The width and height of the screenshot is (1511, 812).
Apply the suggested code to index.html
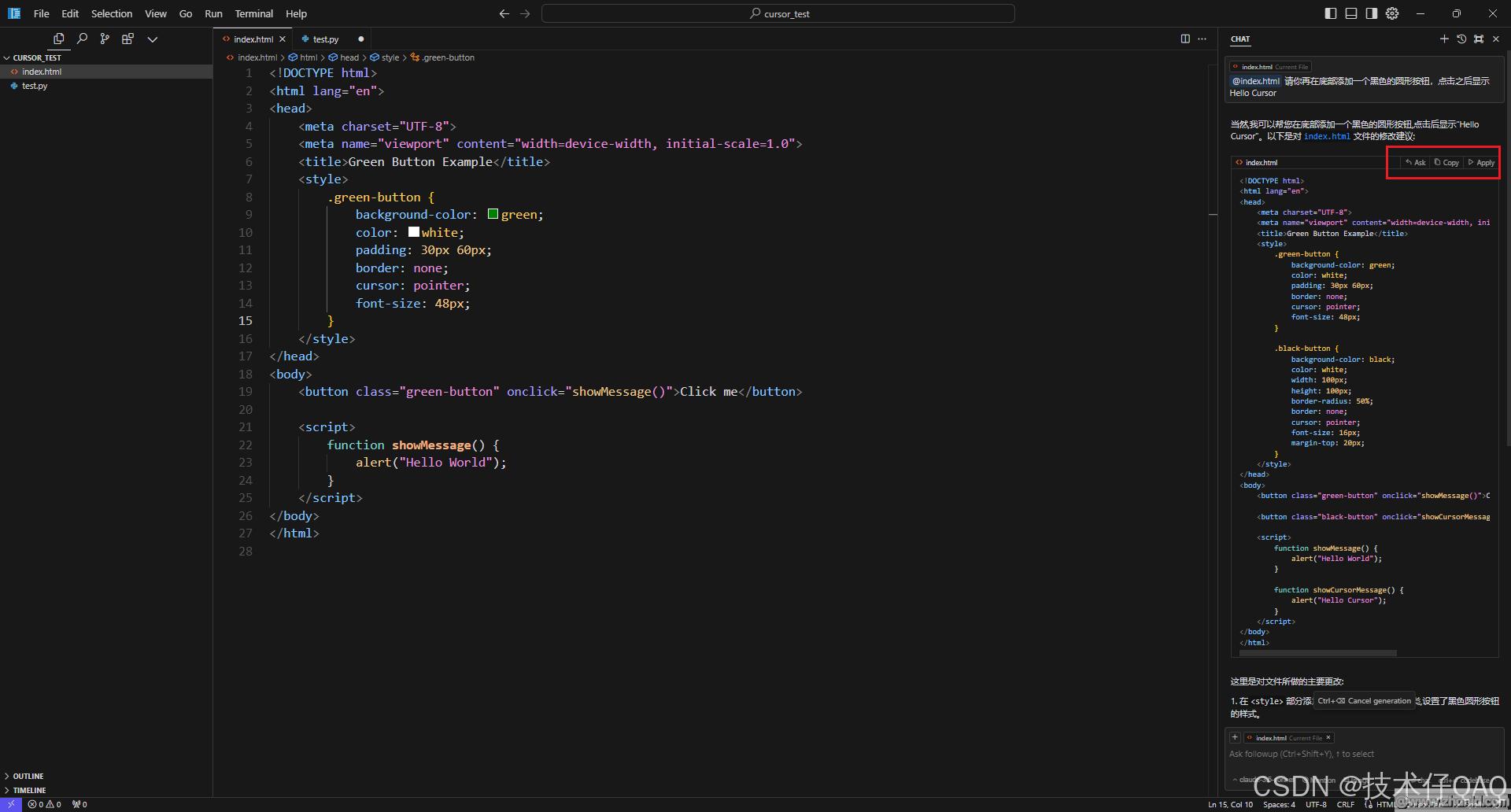pos(1481,163)
